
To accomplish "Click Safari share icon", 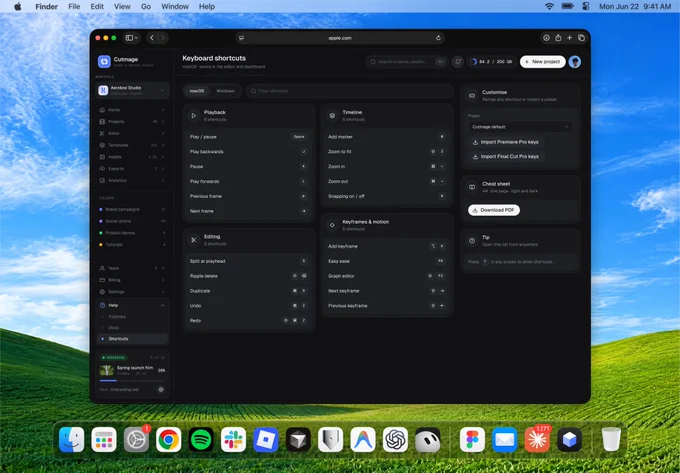I will point(558,38).
